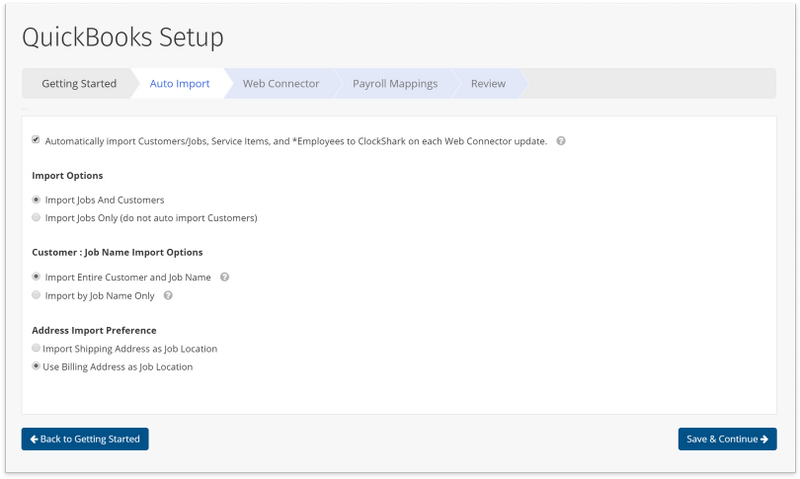
Task: Open help icon beside automatic import checkbox
Action: tap(561, 141)
